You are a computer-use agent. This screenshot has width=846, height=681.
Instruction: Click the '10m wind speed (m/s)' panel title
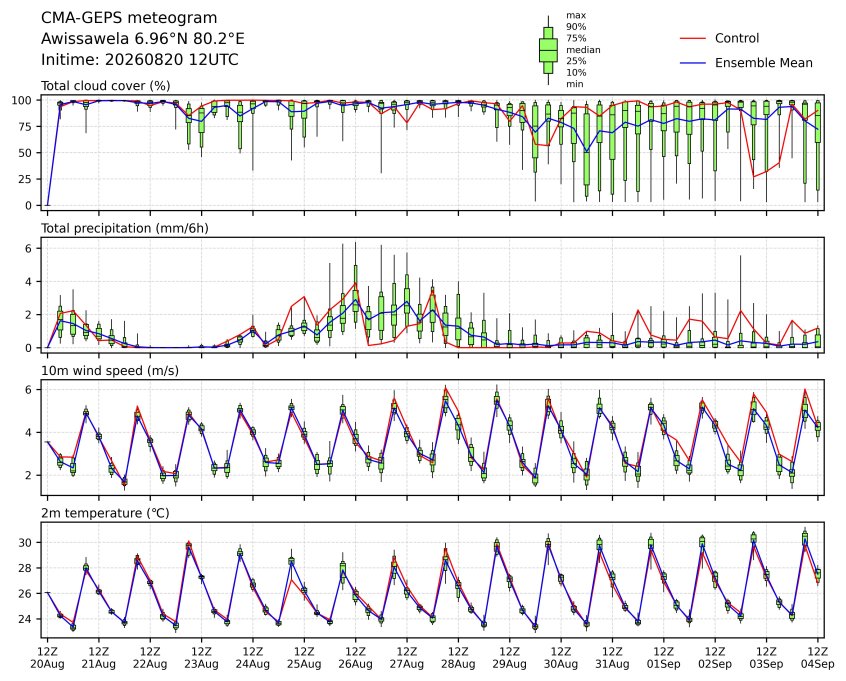110,371
